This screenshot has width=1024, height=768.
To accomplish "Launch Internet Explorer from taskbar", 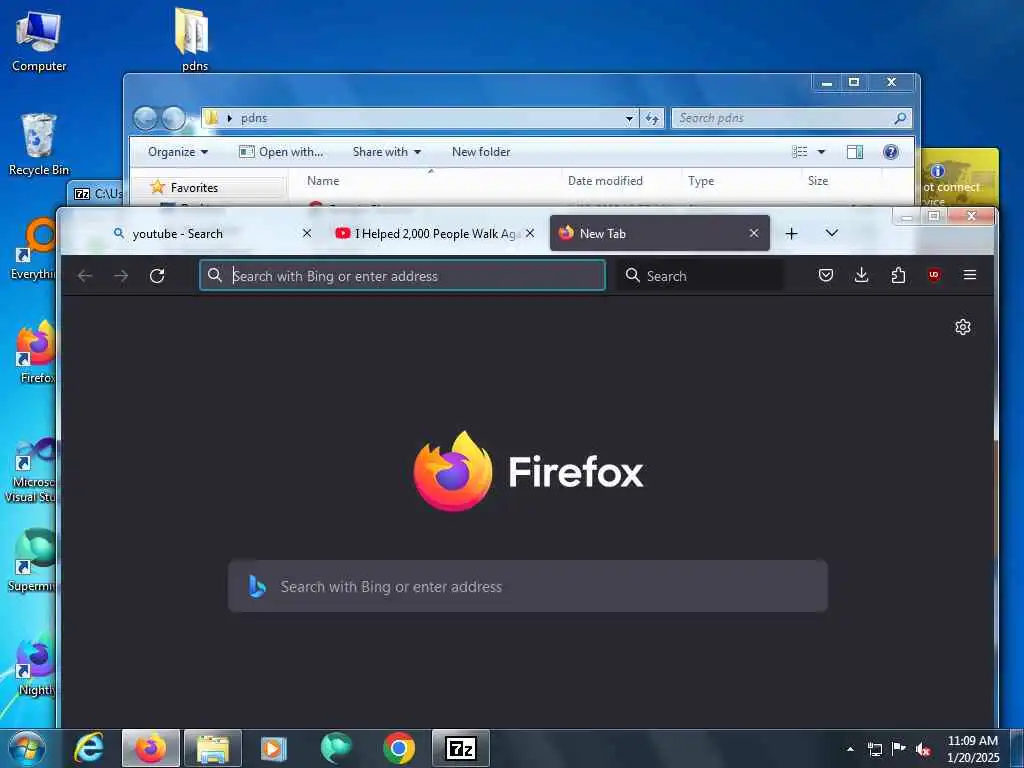I will (89, 748).
